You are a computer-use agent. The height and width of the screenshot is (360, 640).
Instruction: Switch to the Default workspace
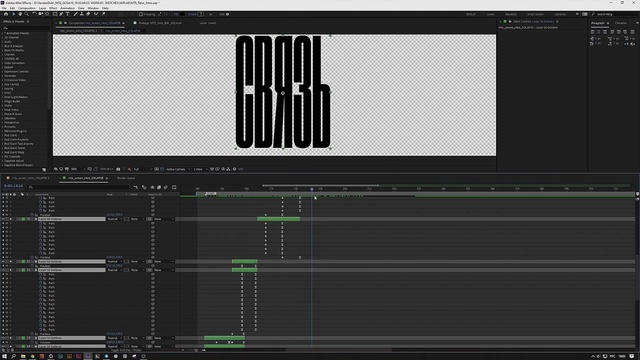click(x=471, y=14)
